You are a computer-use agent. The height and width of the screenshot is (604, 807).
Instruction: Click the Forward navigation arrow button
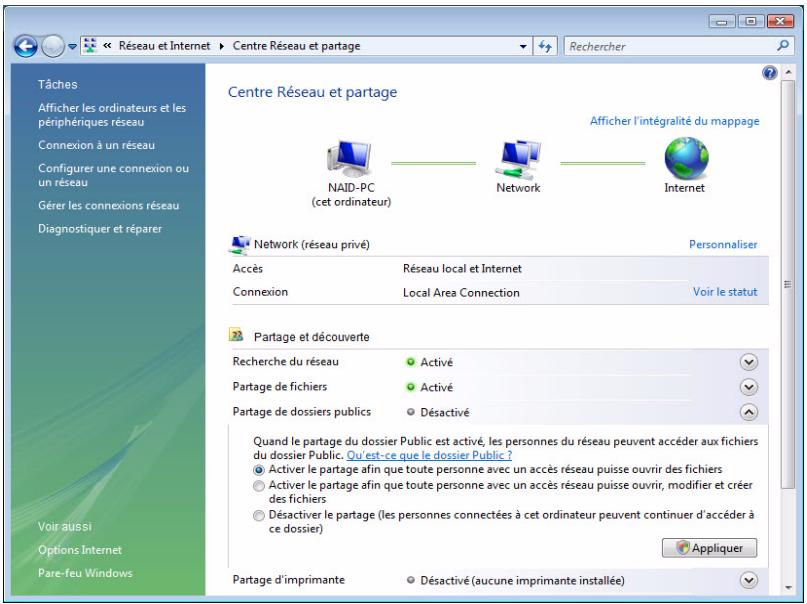point(52,47)
